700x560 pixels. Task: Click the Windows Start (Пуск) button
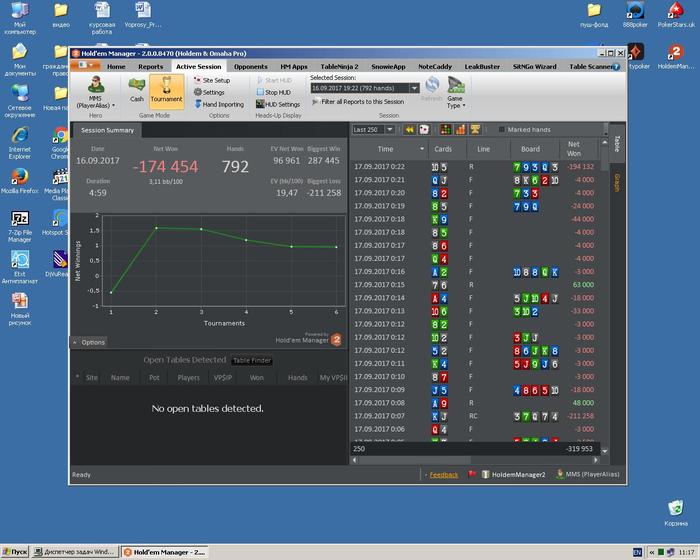(15, 552)
